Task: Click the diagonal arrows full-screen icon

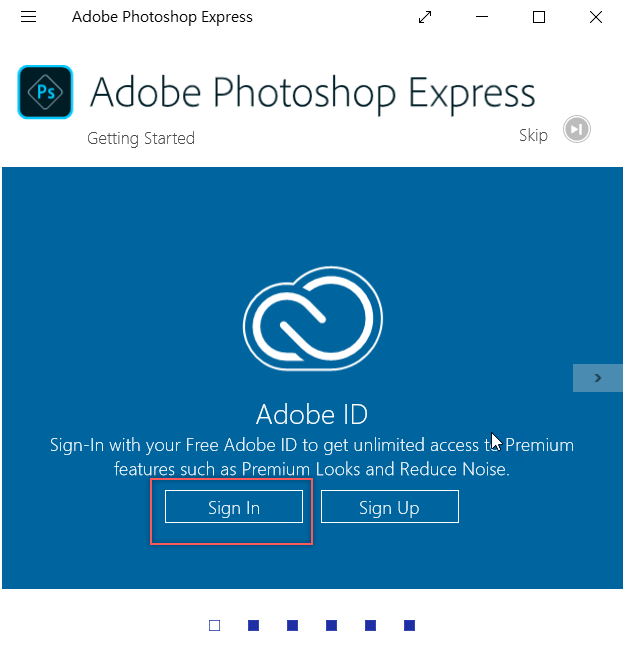Action: [x=425, y=17]
